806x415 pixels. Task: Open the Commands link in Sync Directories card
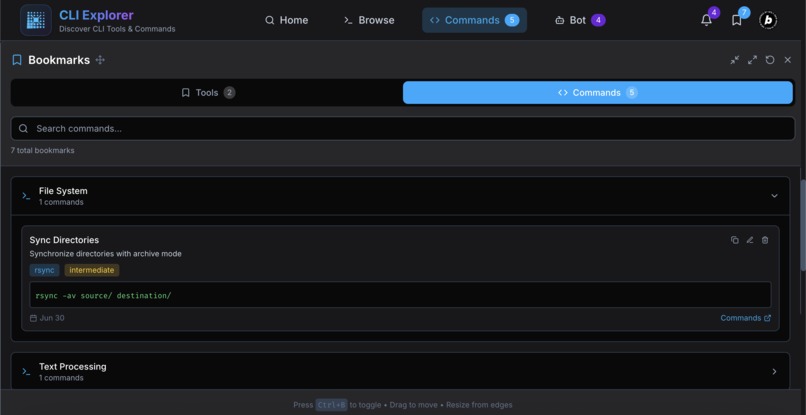[x=745, y=318]
